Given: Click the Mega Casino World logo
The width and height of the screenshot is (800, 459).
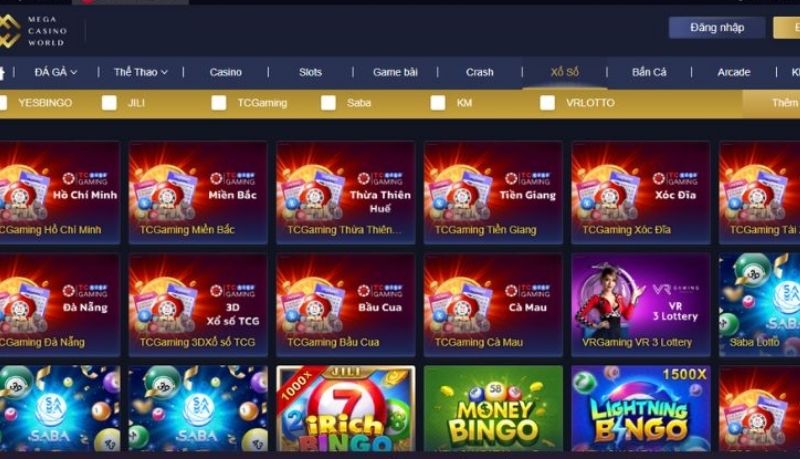Looking at the screenshot, I should tap(33, 31).
